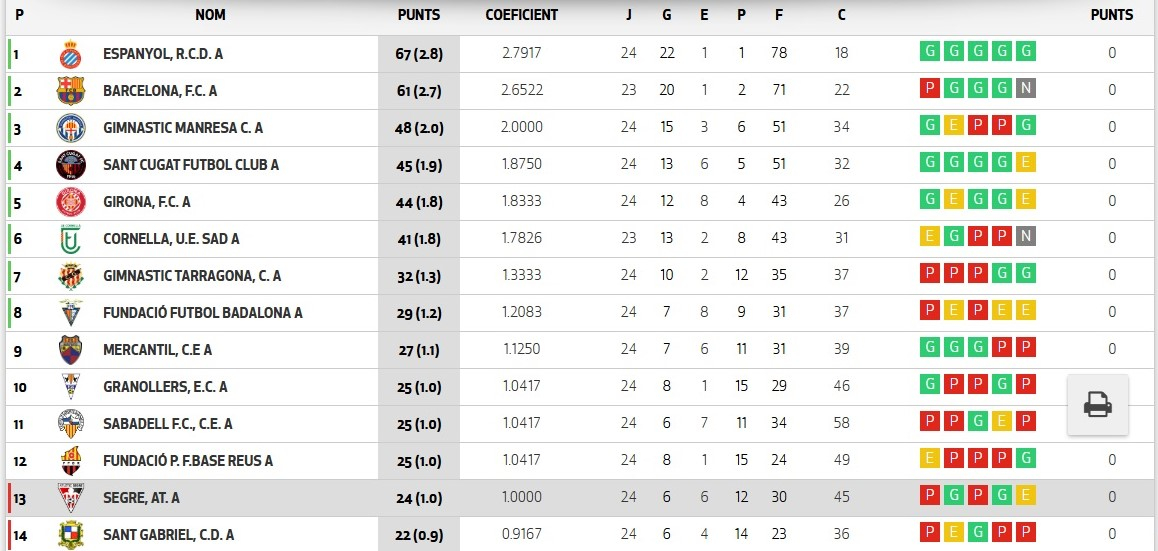Click the Espanyol R.C.D. club crest
The image size is (1158, 551).
tap(70, 54)
